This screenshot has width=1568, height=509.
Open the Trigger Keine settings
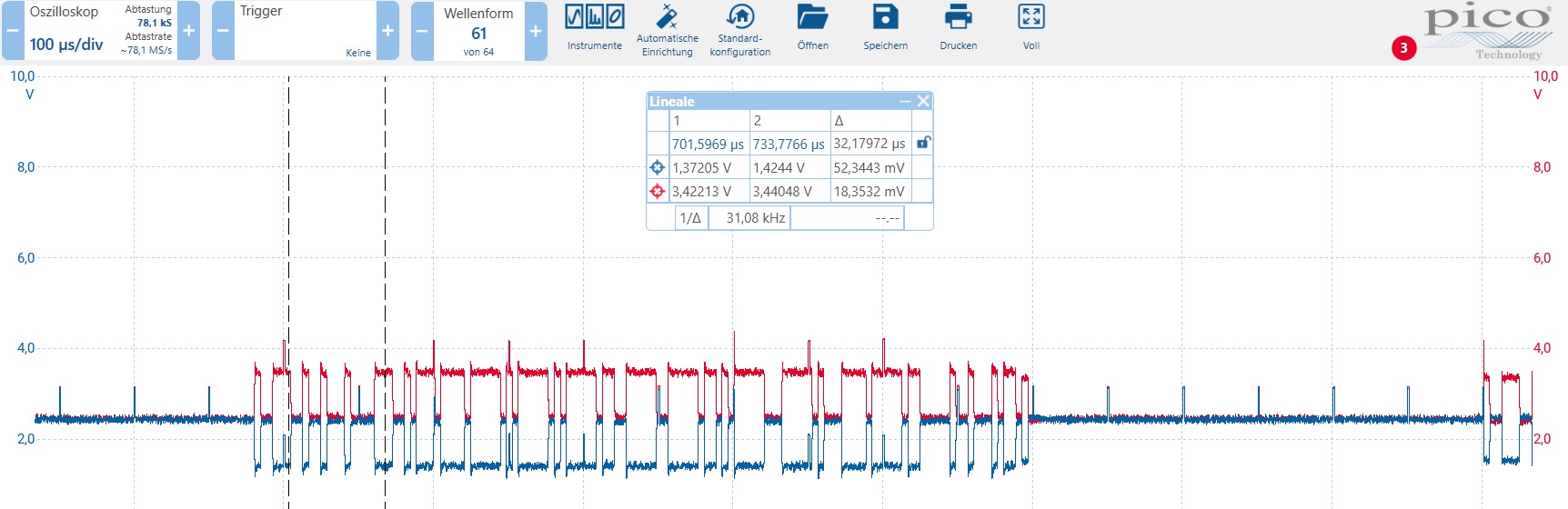click(x=306, y=31)
